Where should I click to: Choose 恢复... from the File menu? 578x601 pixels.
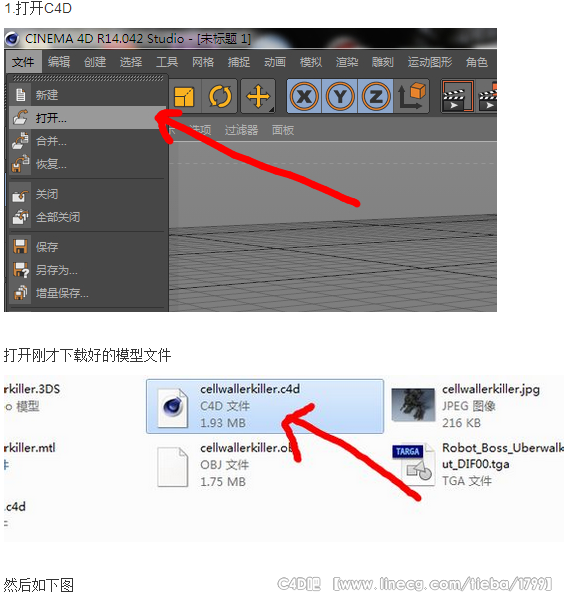pyautogui.click(x=87, y=164)
